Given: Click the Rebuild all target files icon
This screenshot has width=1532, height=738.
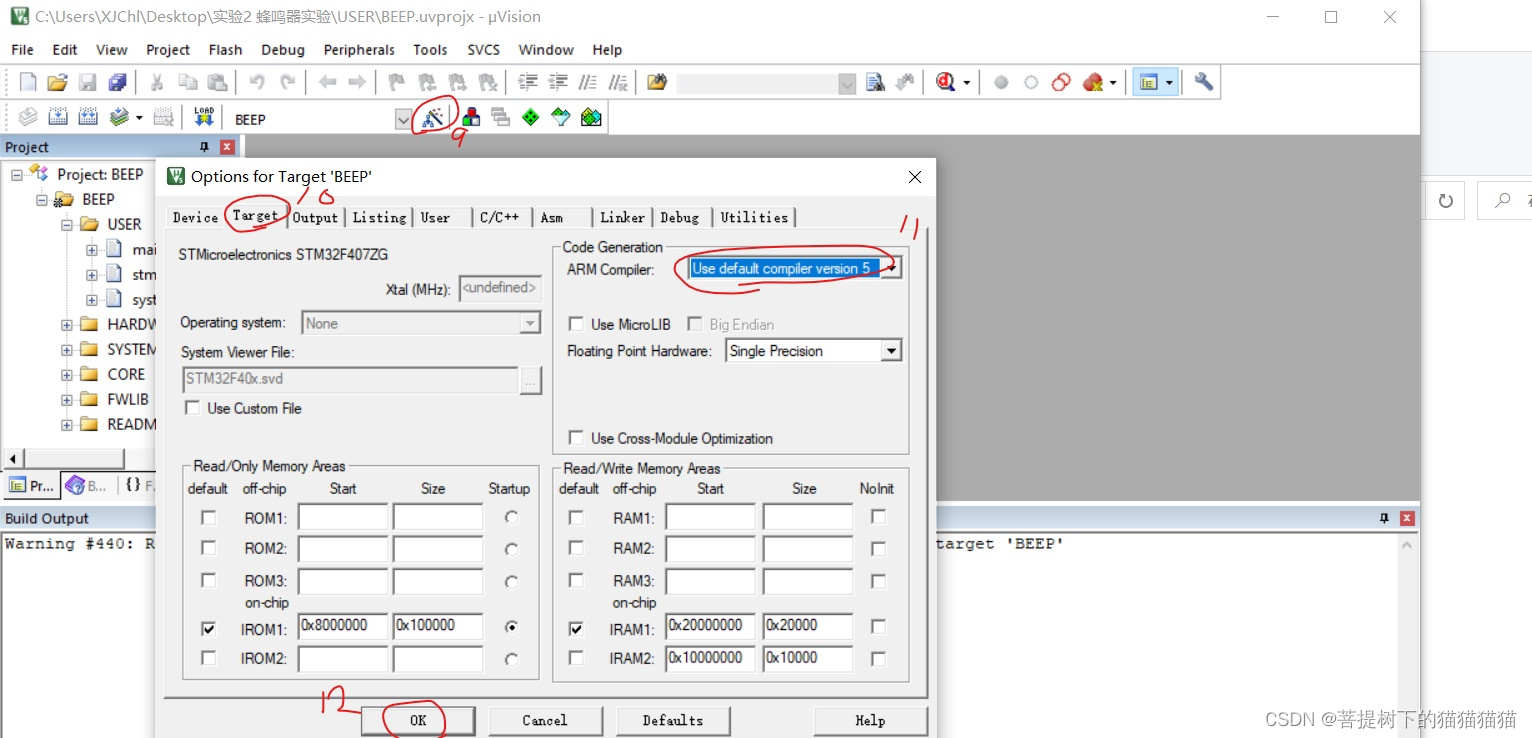Looking at the screenshot, I should (88, 117).
